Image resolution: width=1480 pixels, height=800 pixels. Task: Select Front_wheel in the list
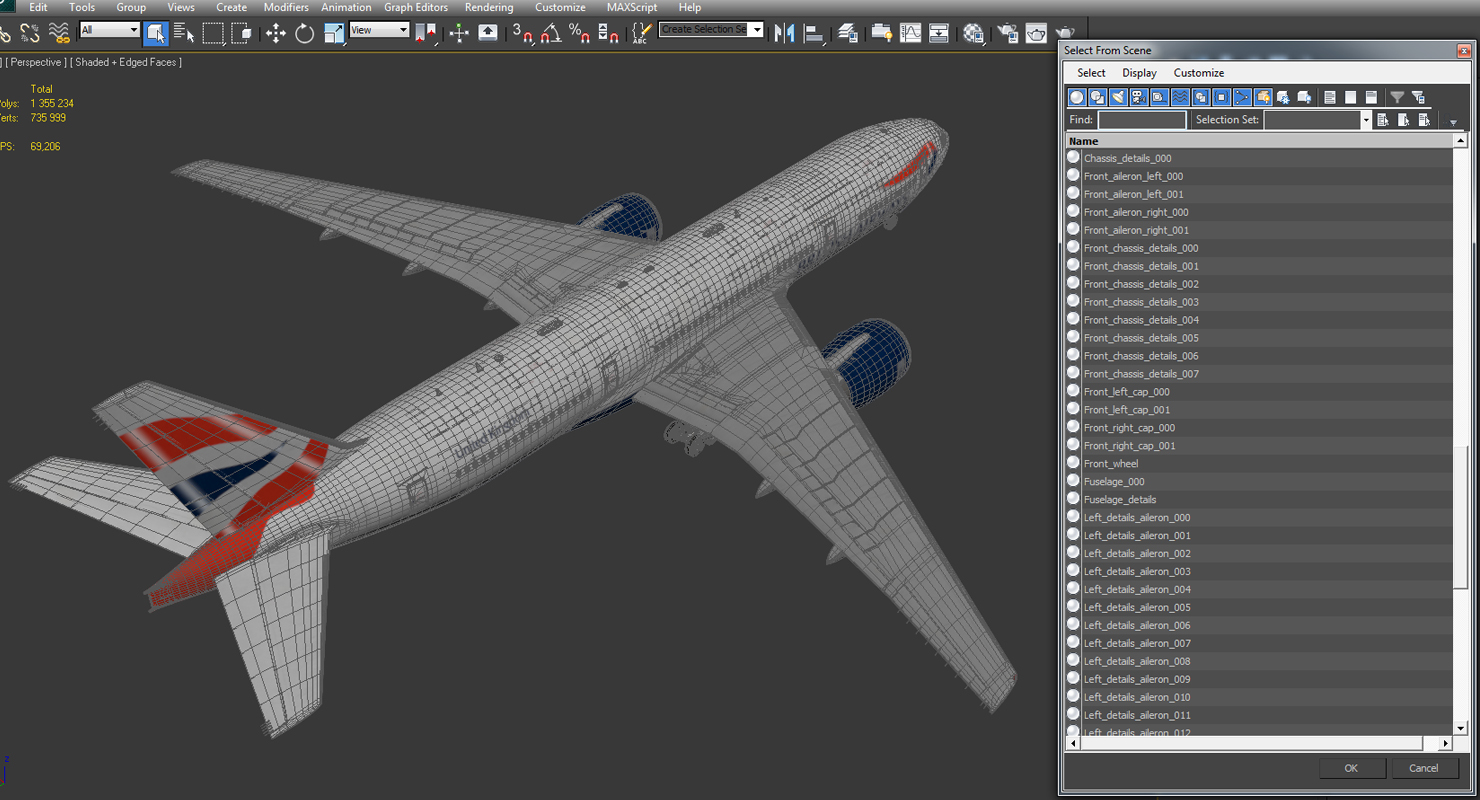point(1259,464)
